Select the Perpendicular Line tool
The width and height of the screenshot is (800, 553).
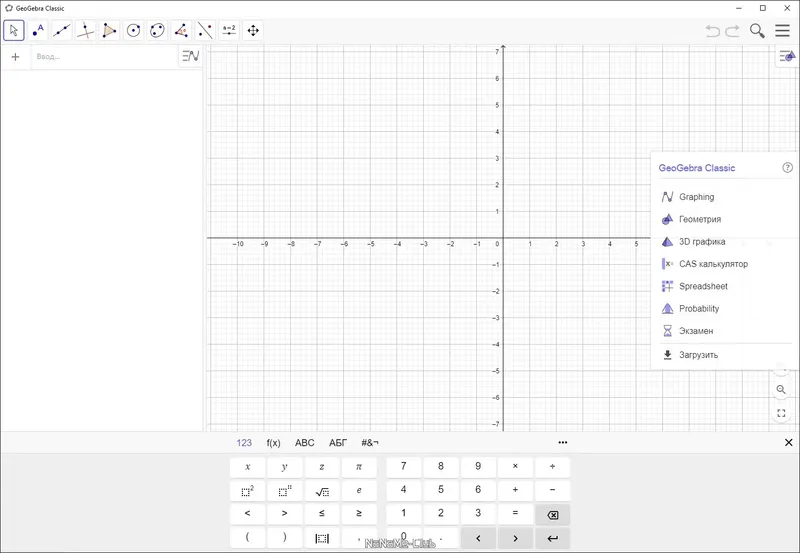pyautogui.click(x=86, y=31)
